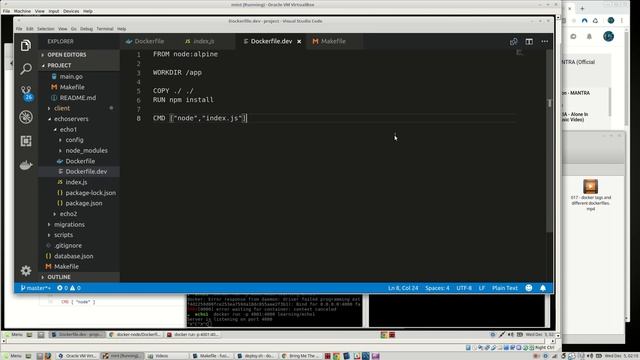640x360 pixels.
Task: Change language mode Plain Text
Action: tap(504, 288)
